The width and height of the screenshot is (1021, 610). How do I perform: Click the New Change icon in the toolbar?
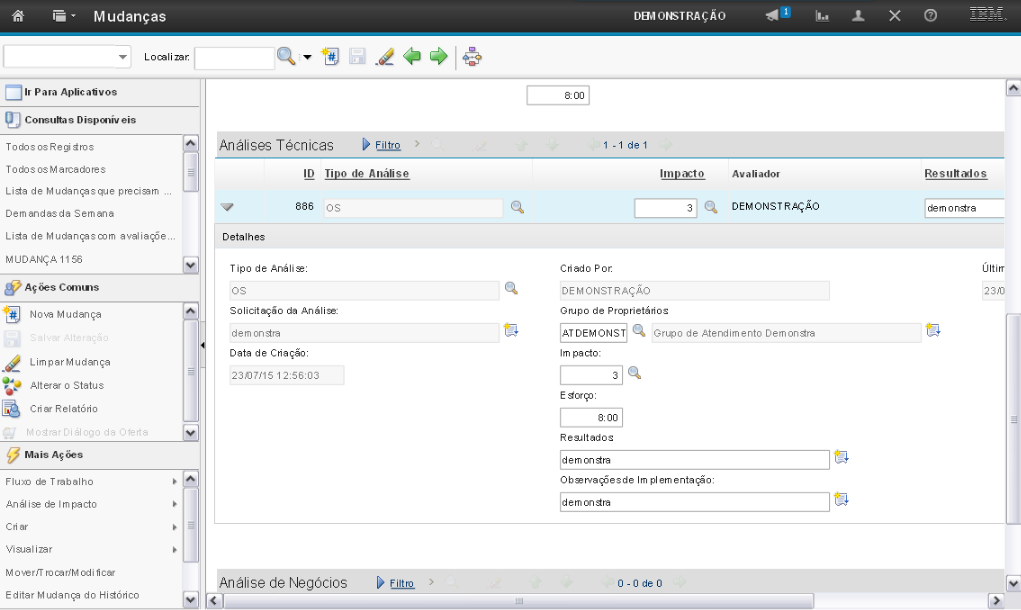[x=333, y=57]
